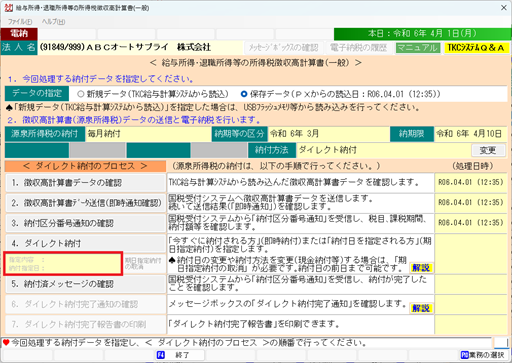
Task: Click the ダイレクト納付のプロセス header
Action: click(85, 166)
